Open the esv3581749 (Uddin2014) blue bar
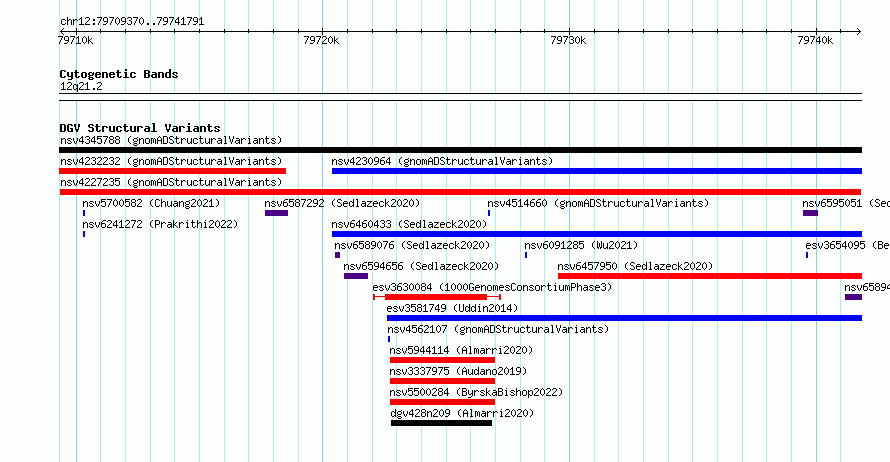890x462 pixels. 624,318
